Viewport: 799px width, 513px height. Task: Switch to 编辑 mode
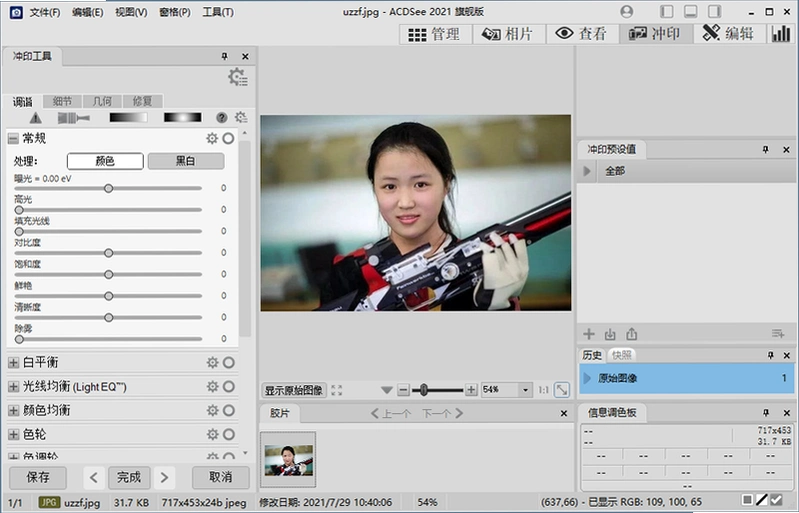point(729,34)
